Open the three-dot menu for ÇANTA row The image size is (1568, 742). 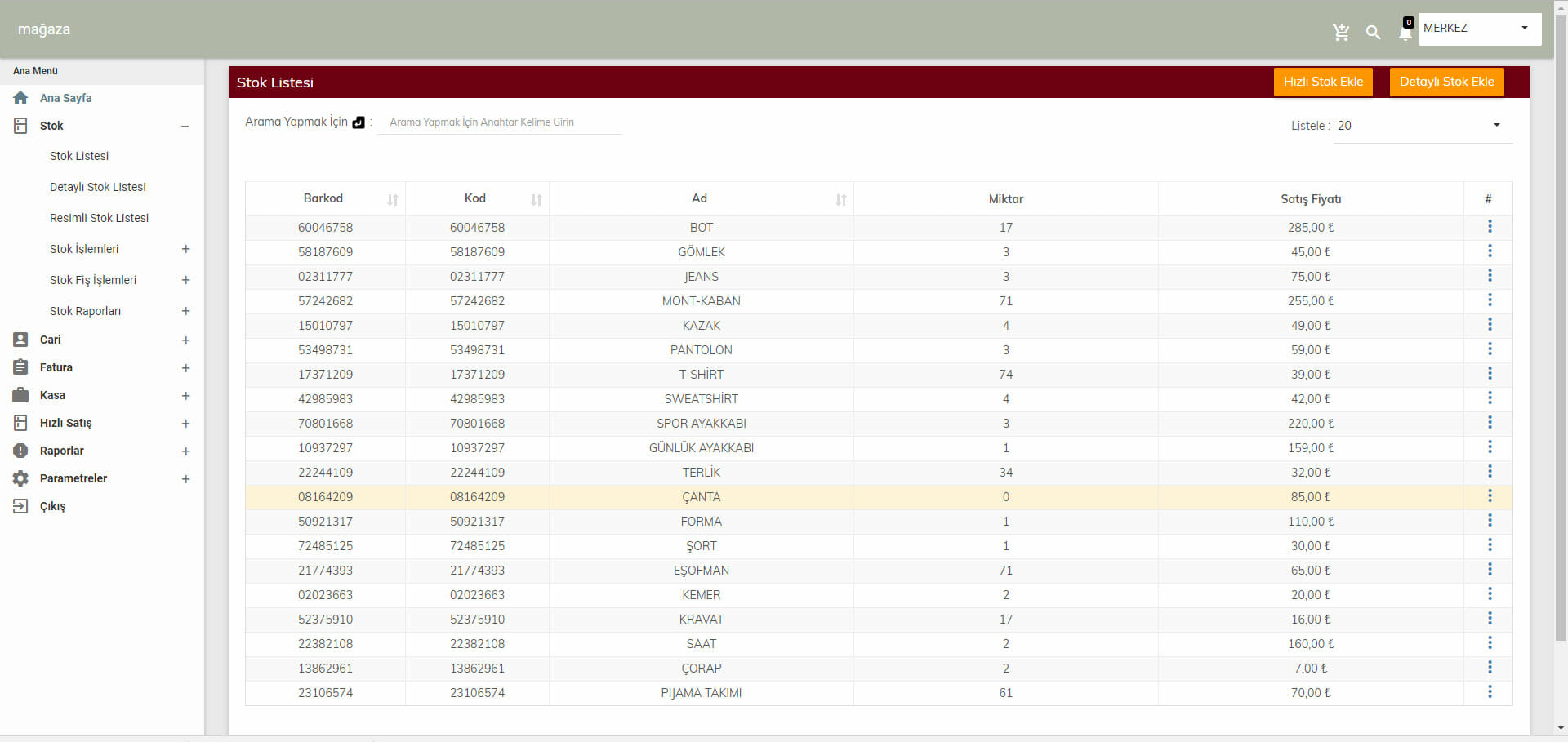click(1489, 496)
